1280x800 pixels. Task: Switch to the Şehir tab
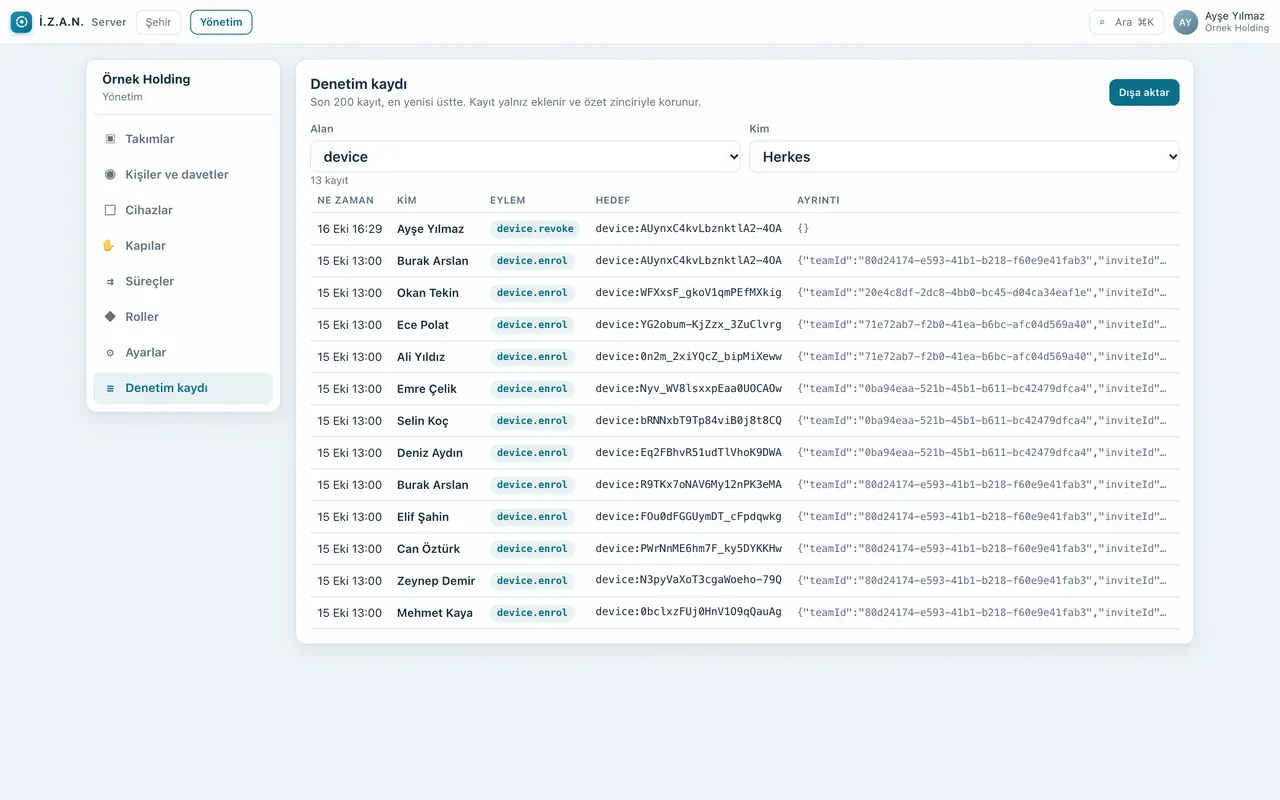pos(159,22)
